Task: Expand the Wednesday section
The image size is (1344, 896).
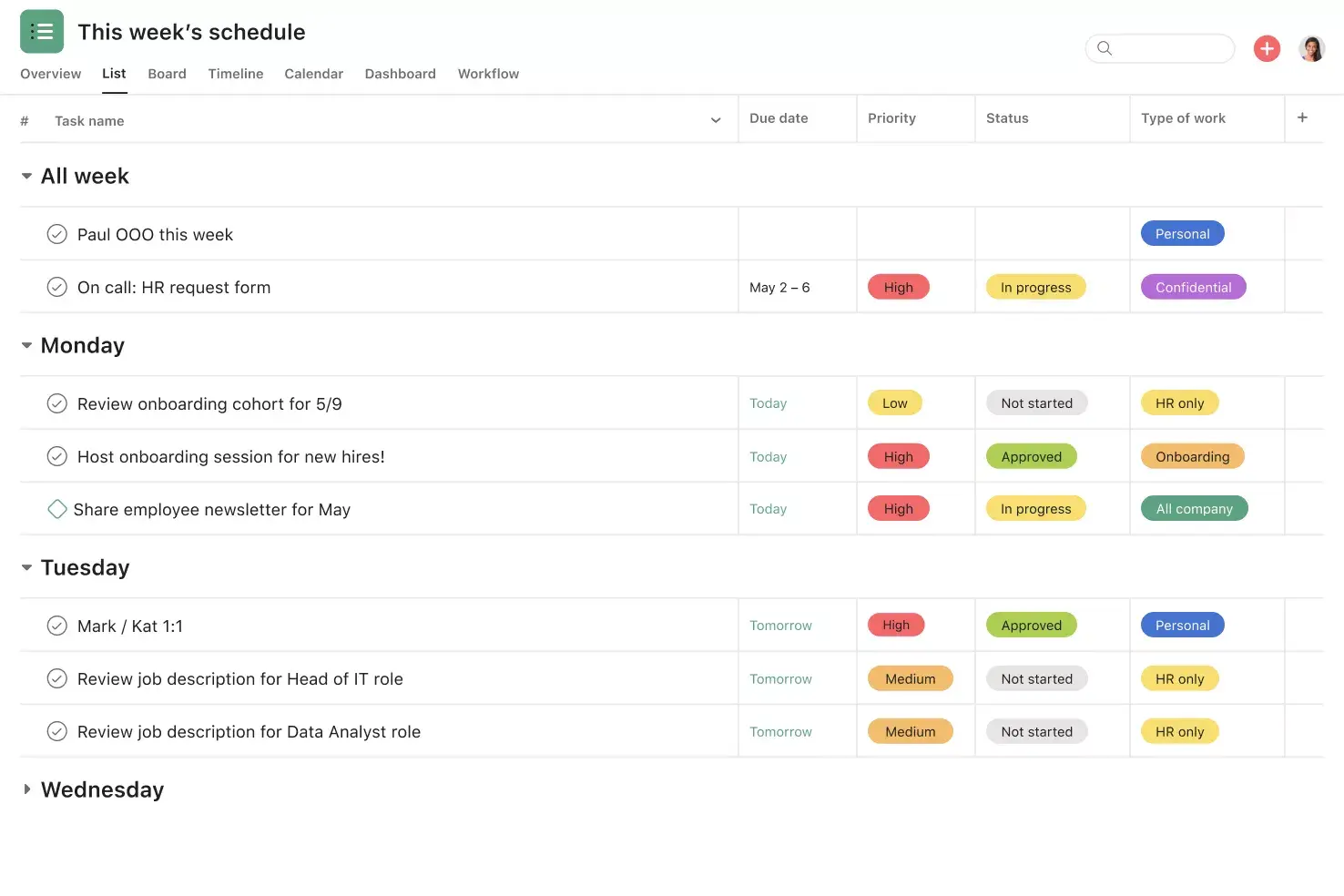Action: [26, 789]
